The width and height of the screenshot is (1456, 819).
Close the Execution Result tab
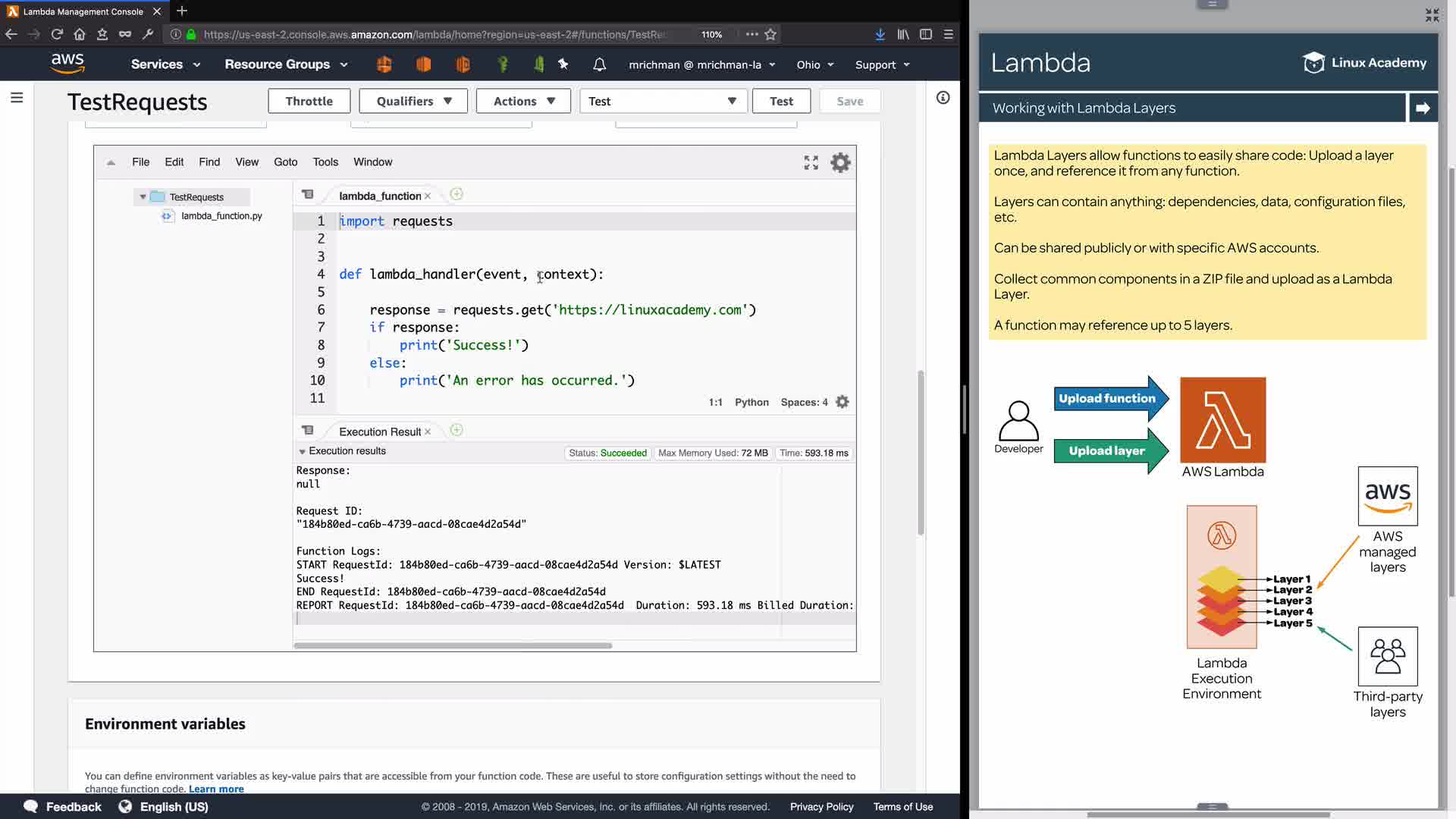point(428,432)
